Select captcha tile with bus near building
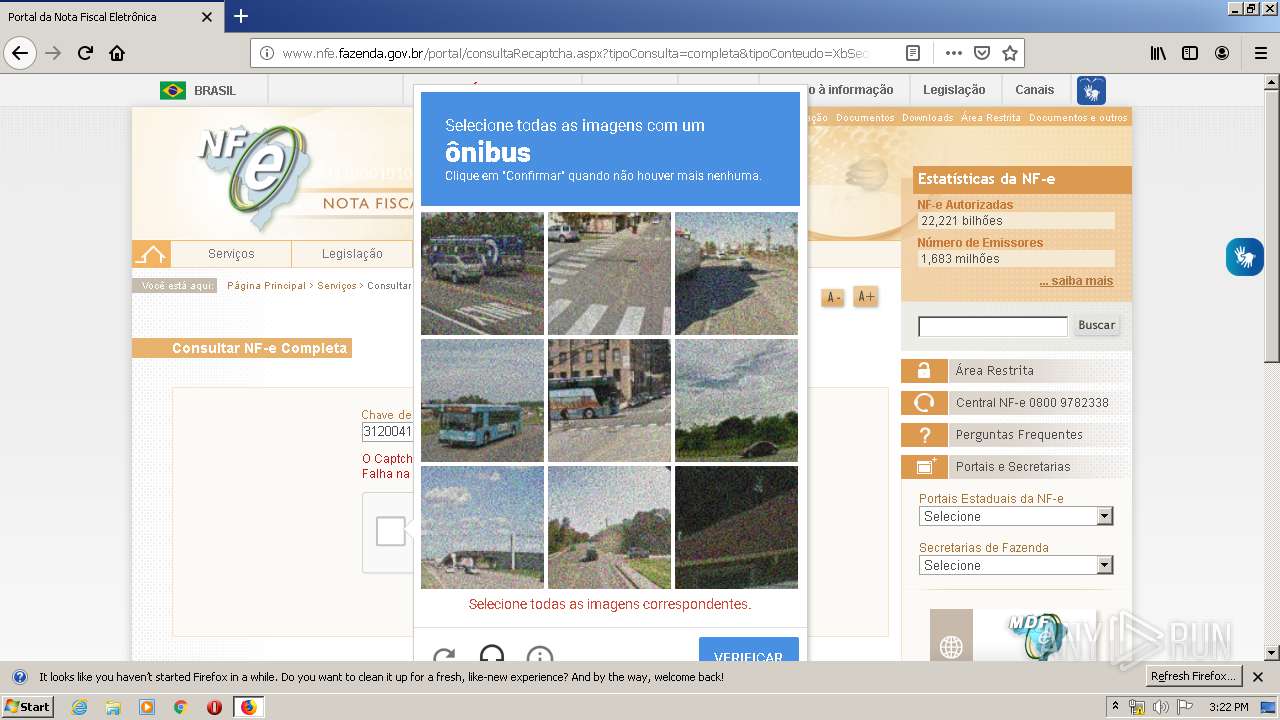The image size is (1280, 720). [609, 400]
